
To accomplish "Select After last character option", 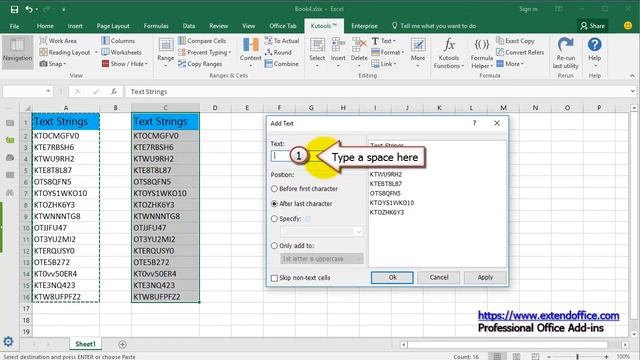I will pos(302,203).
